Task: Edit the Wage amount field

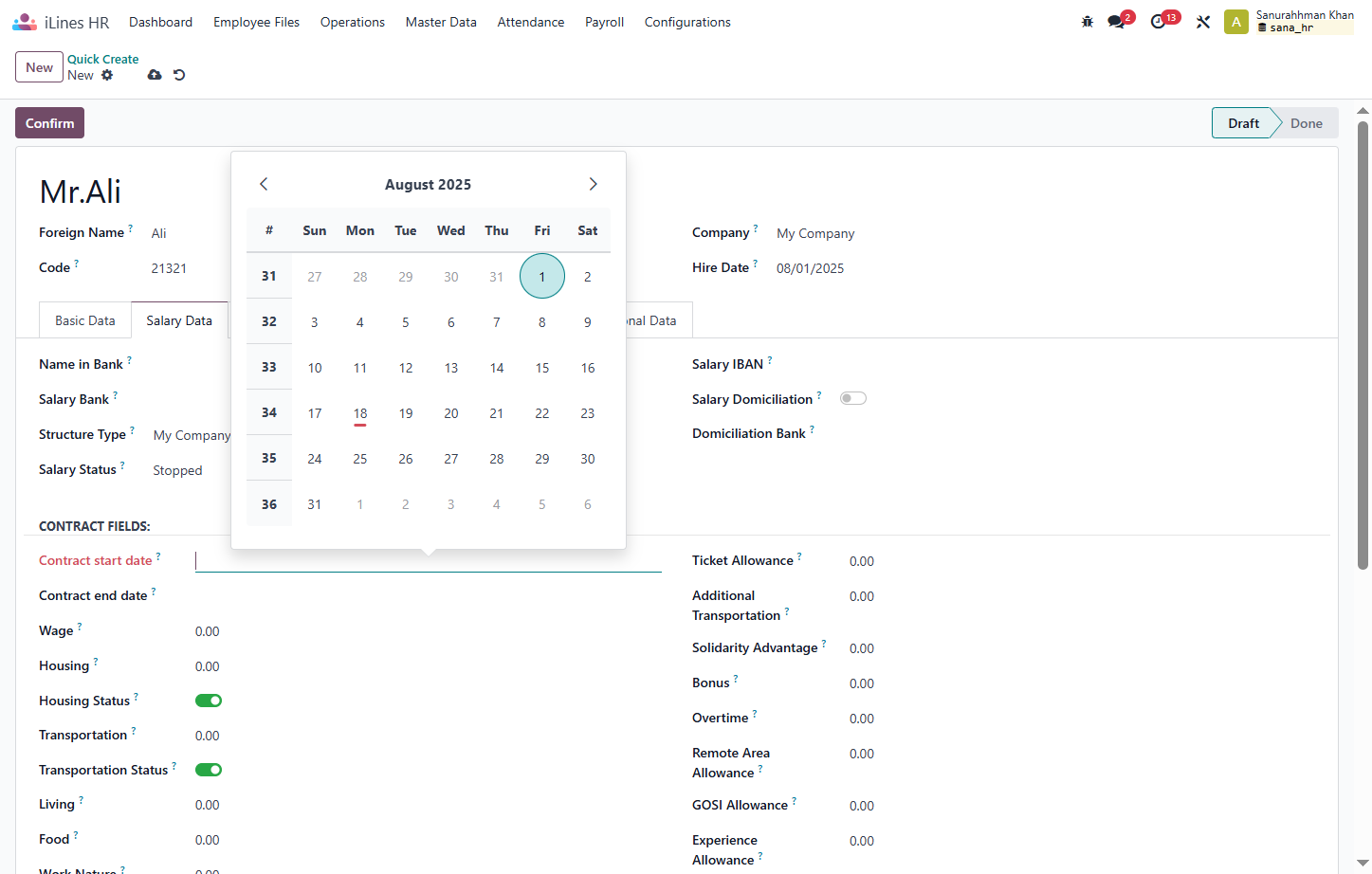Action: [208, 631]
